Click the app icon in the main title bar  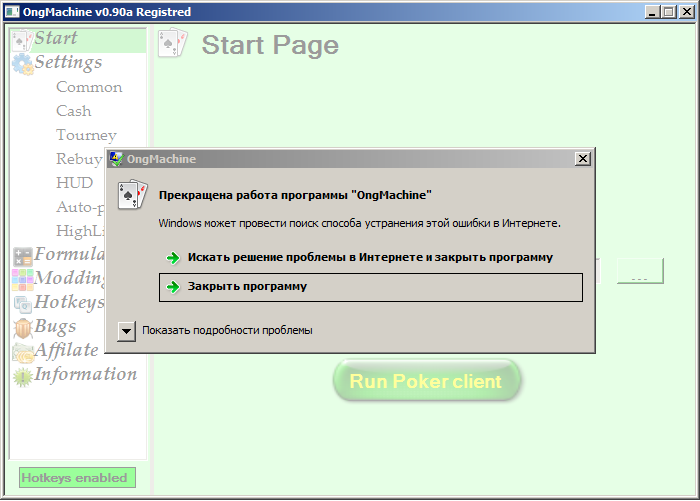(12, 12)
